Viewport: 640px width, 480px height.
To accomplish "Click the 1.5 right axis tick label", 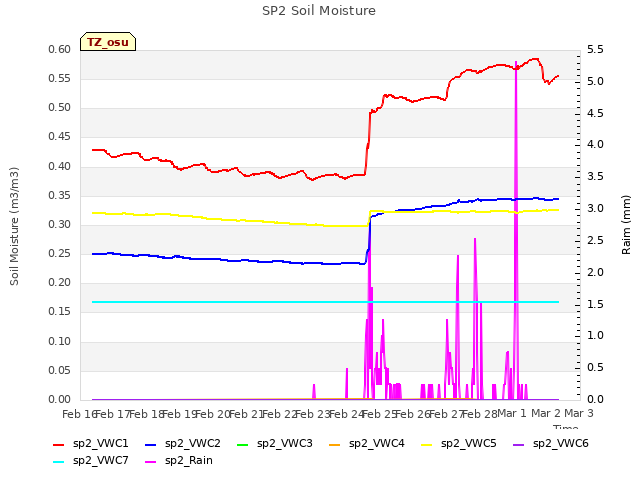I will (595, 304).
